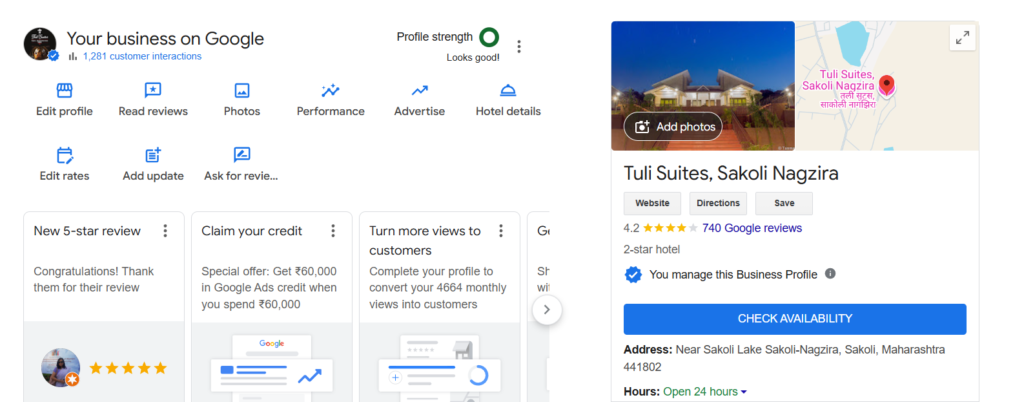Click Turn more views to customers title

[424, 241]
